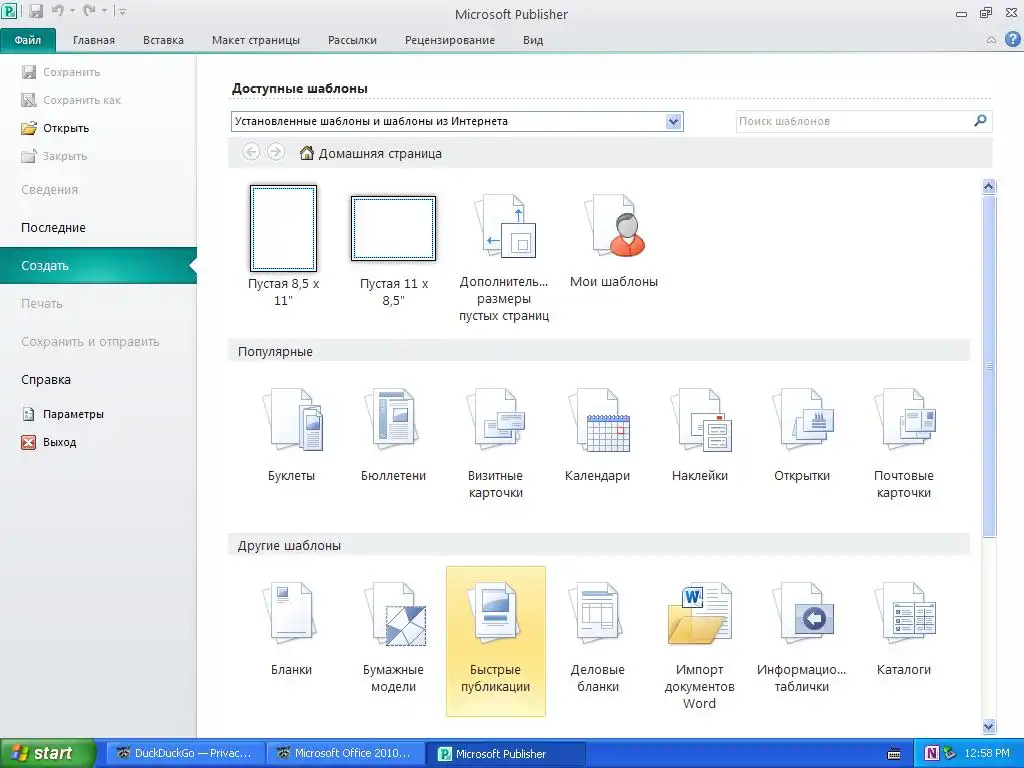Image resolution: width=1024 pixels, height=768 pixels.
Task: Open the Бланки template category
Action: click(291, 614)
